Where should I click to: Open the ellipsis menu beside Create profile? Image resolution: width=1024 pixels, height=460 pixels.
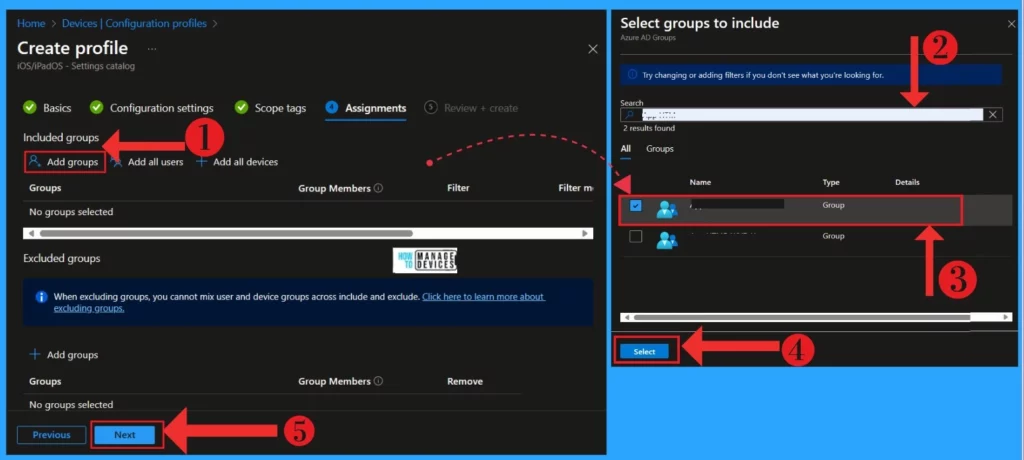point(152,49)
